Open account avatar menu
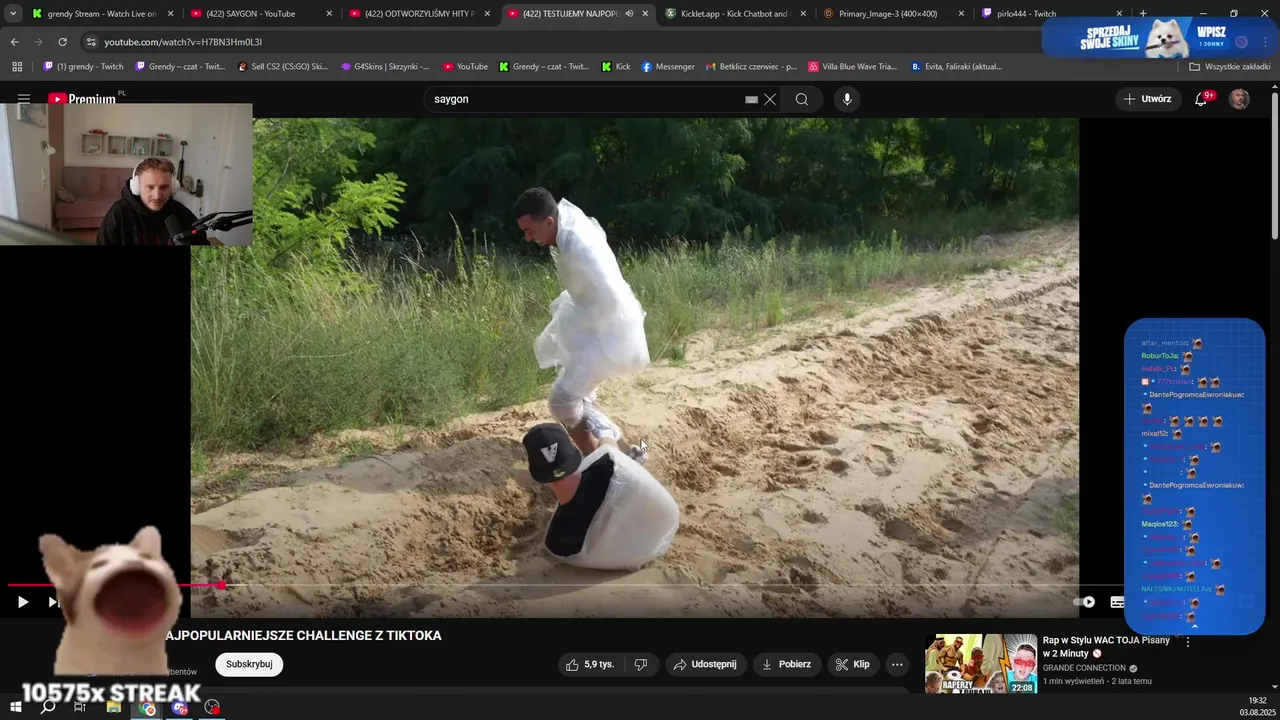 pos(1239,99)
